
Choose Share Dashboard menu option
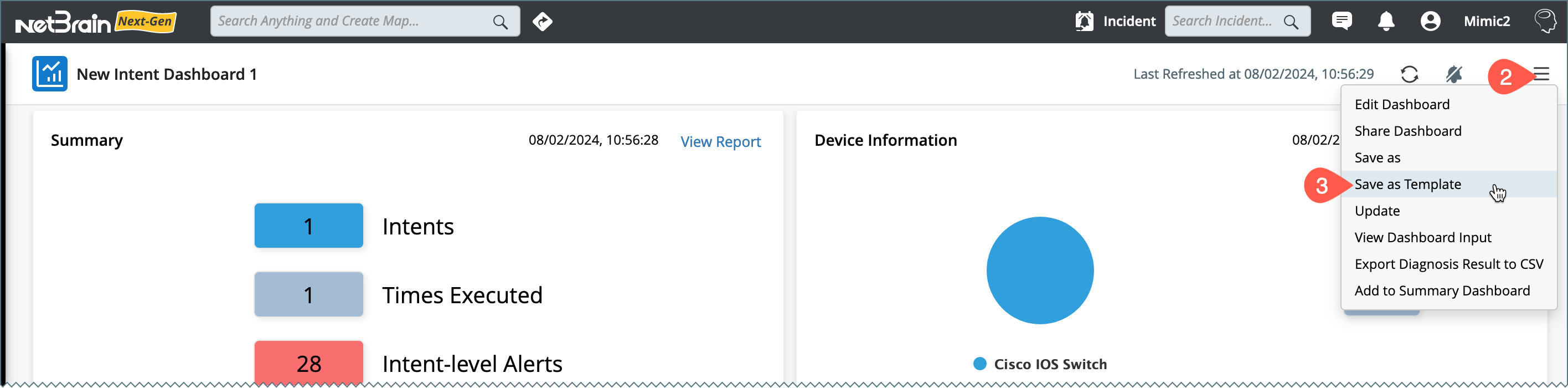[1407, 131]
